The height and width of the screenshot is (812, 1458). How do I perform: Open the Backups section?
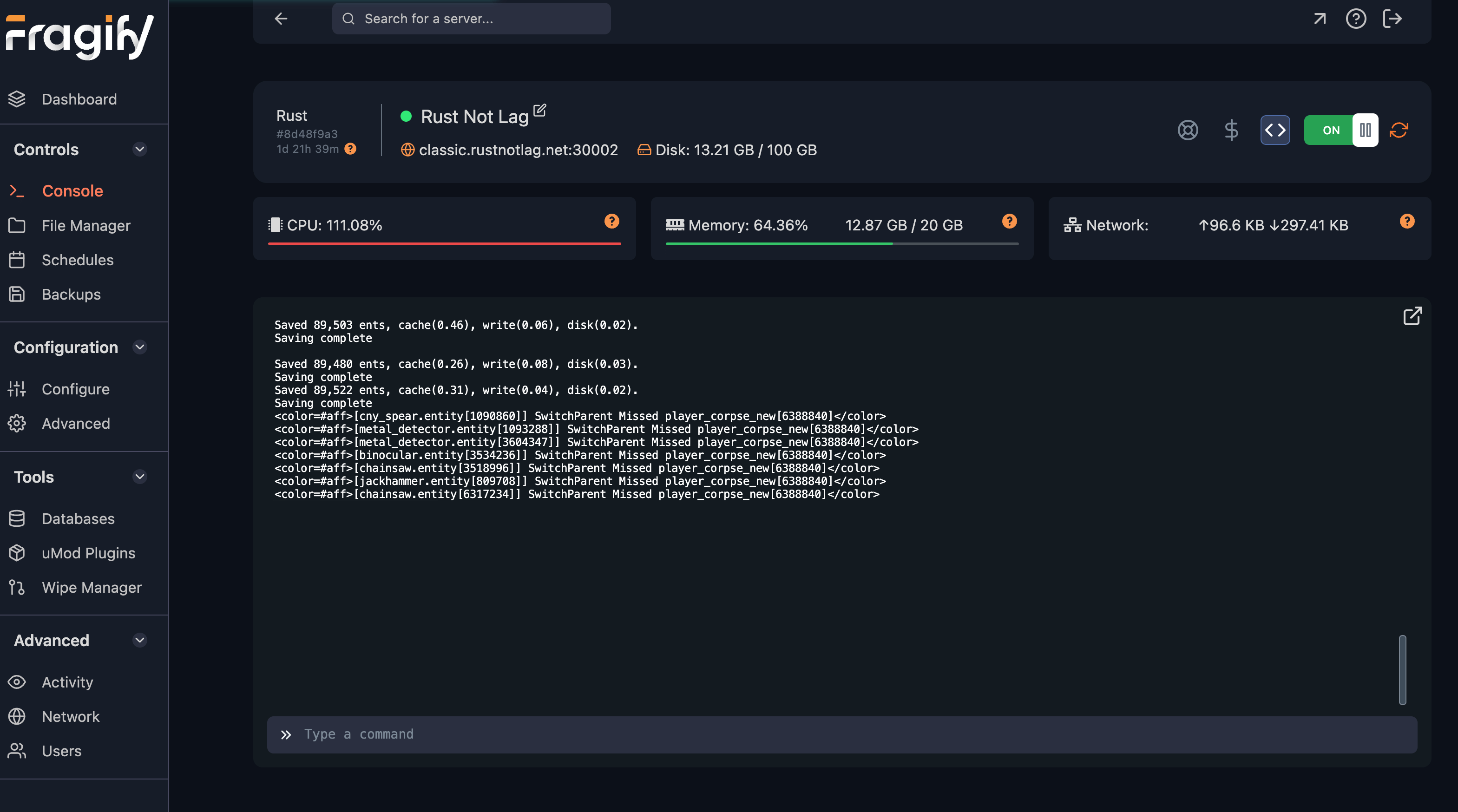[70, 294]
